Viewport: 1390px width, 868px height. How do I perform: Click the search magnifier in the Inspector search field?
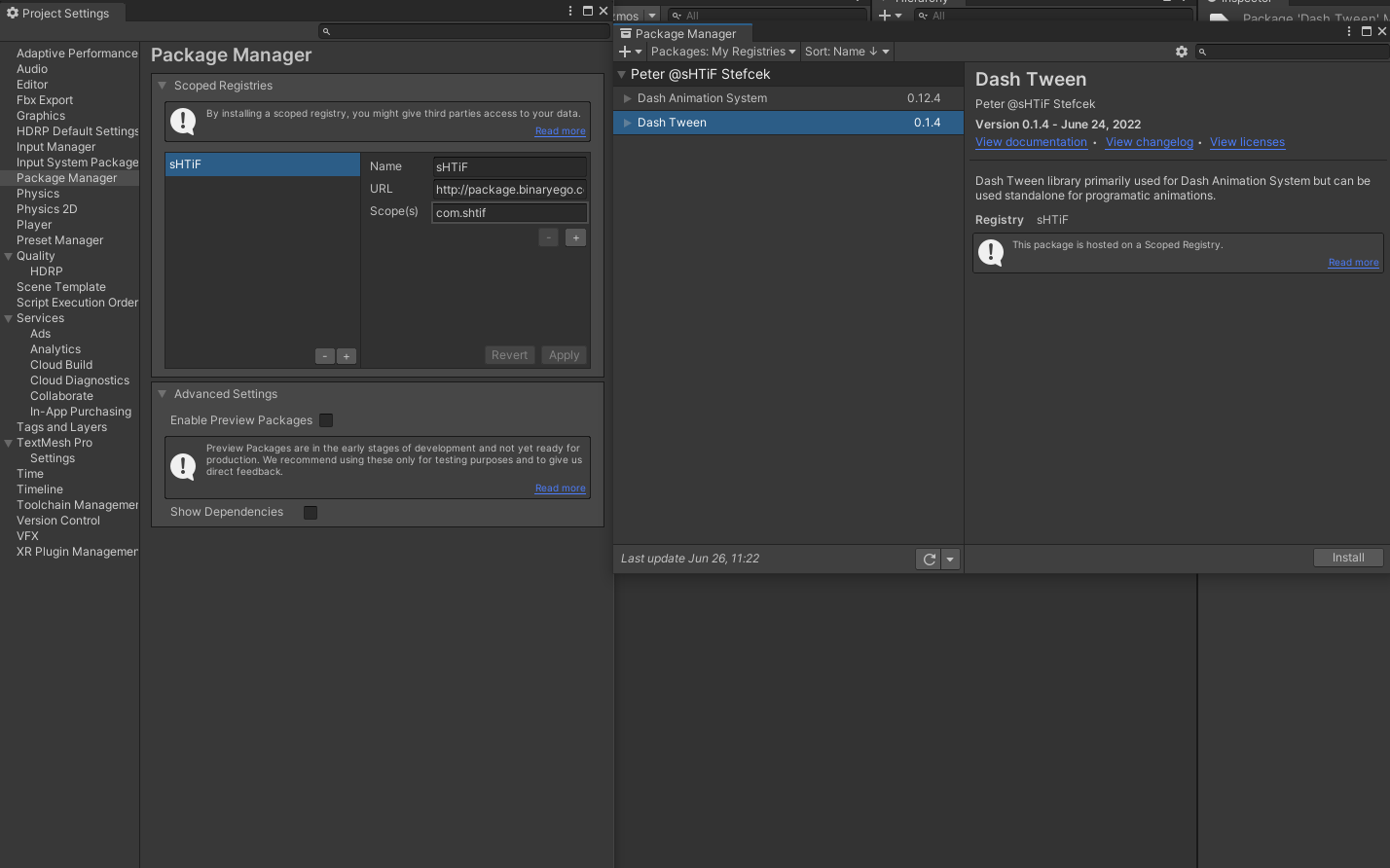1203,51
